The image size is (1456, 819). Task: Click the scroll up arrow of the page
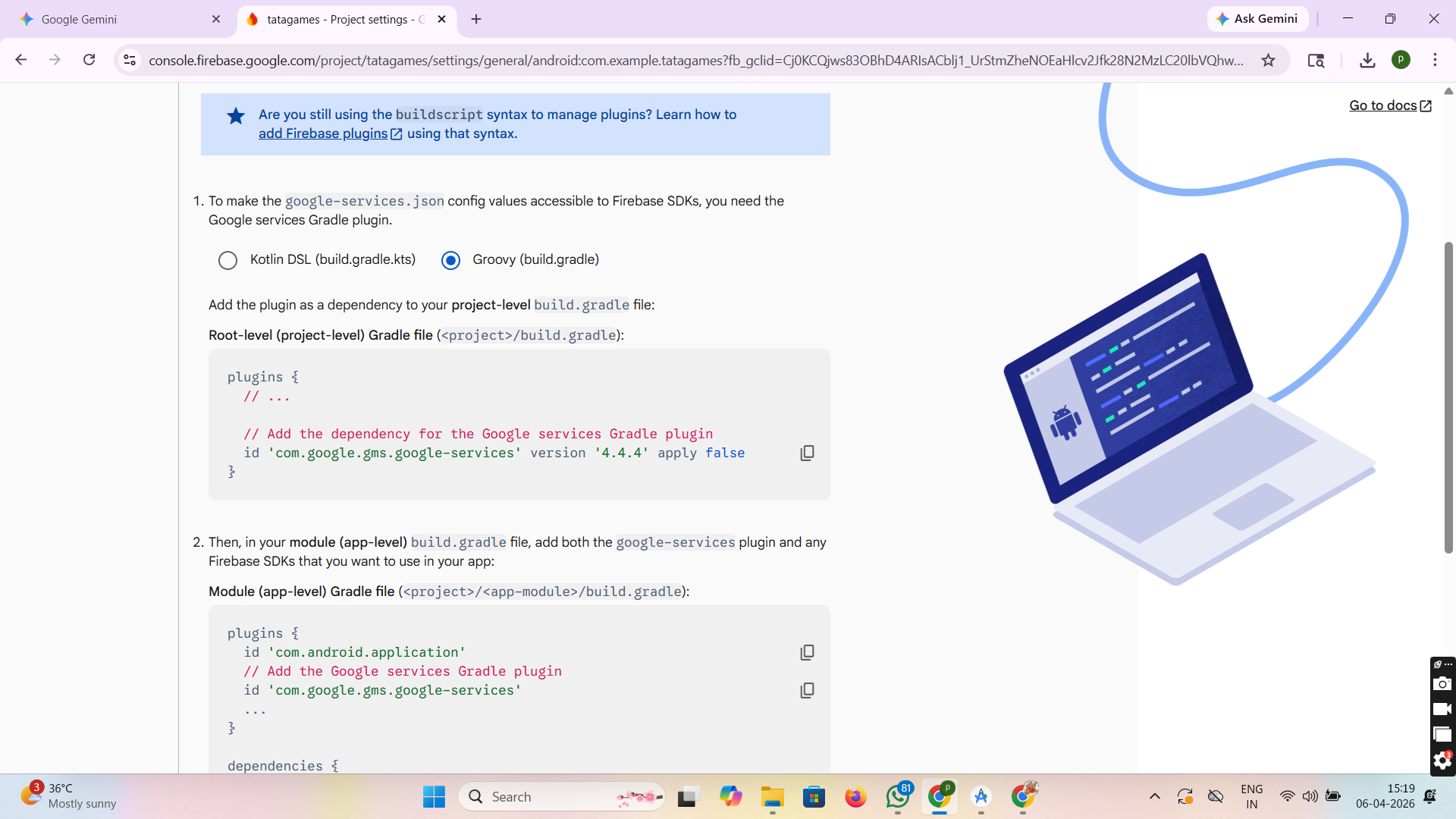[1448, 91]
